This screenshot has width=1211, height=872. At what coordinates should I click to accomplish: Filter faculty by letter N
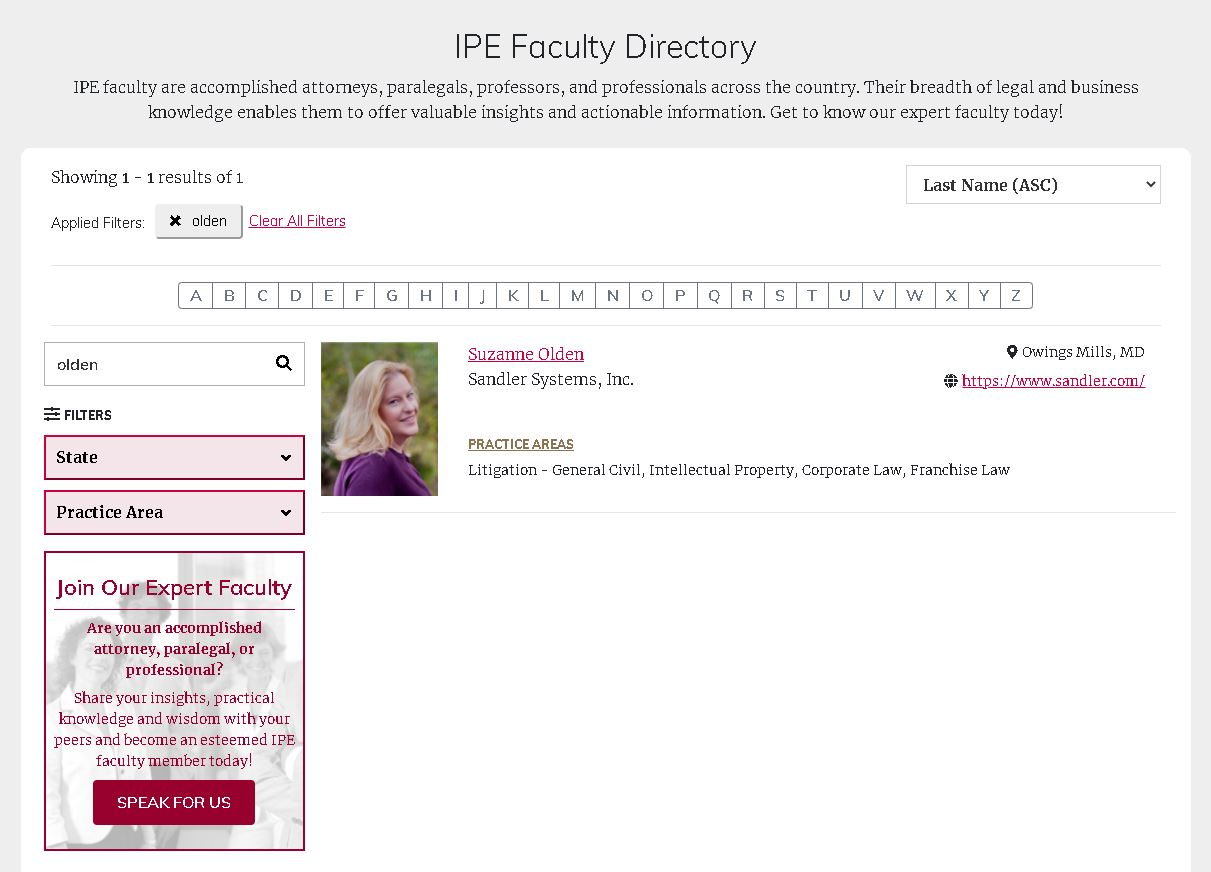point(612,296)
